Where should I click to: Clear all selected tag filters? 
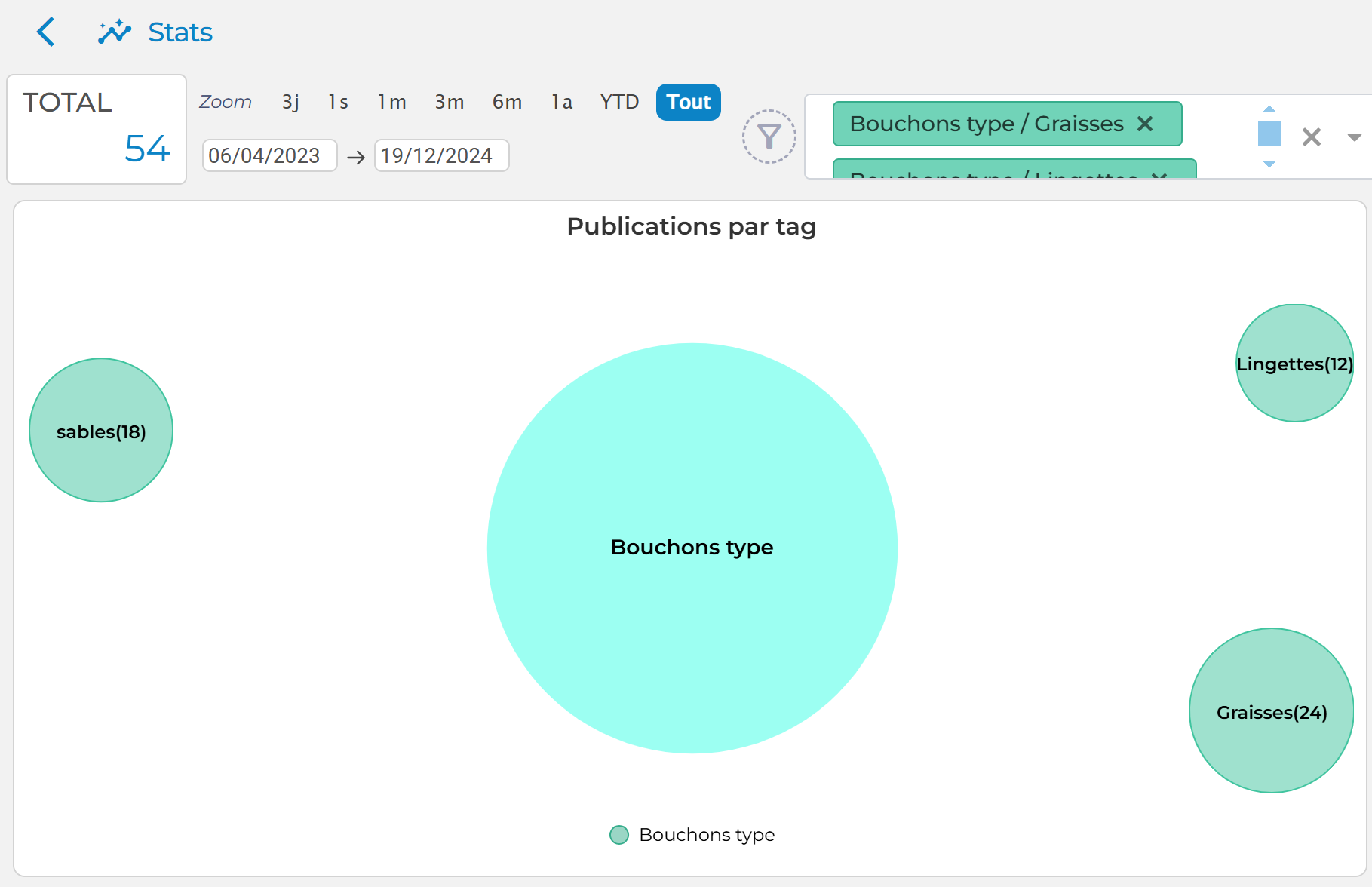[x=1311, y=137]
